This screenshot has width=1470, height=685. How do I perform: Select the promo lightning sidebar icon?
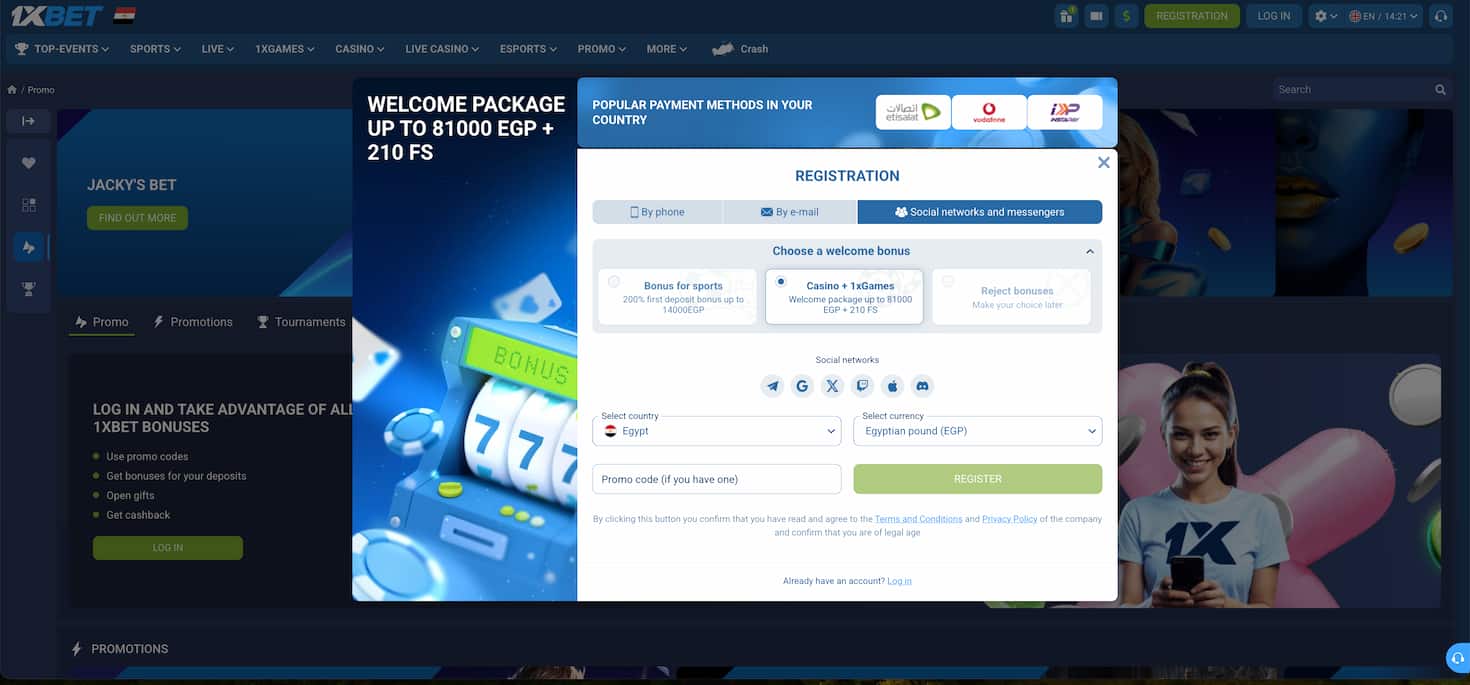tap(28, 247)
